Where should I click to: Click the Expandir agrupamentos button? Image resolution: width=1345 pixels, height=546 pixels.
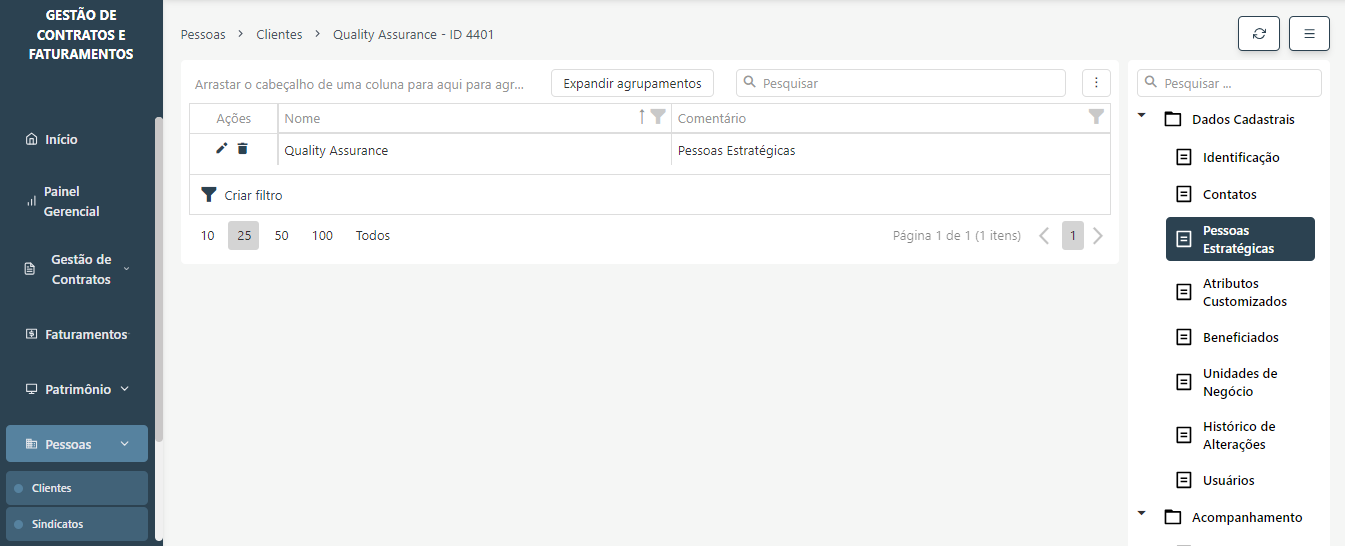632,83
